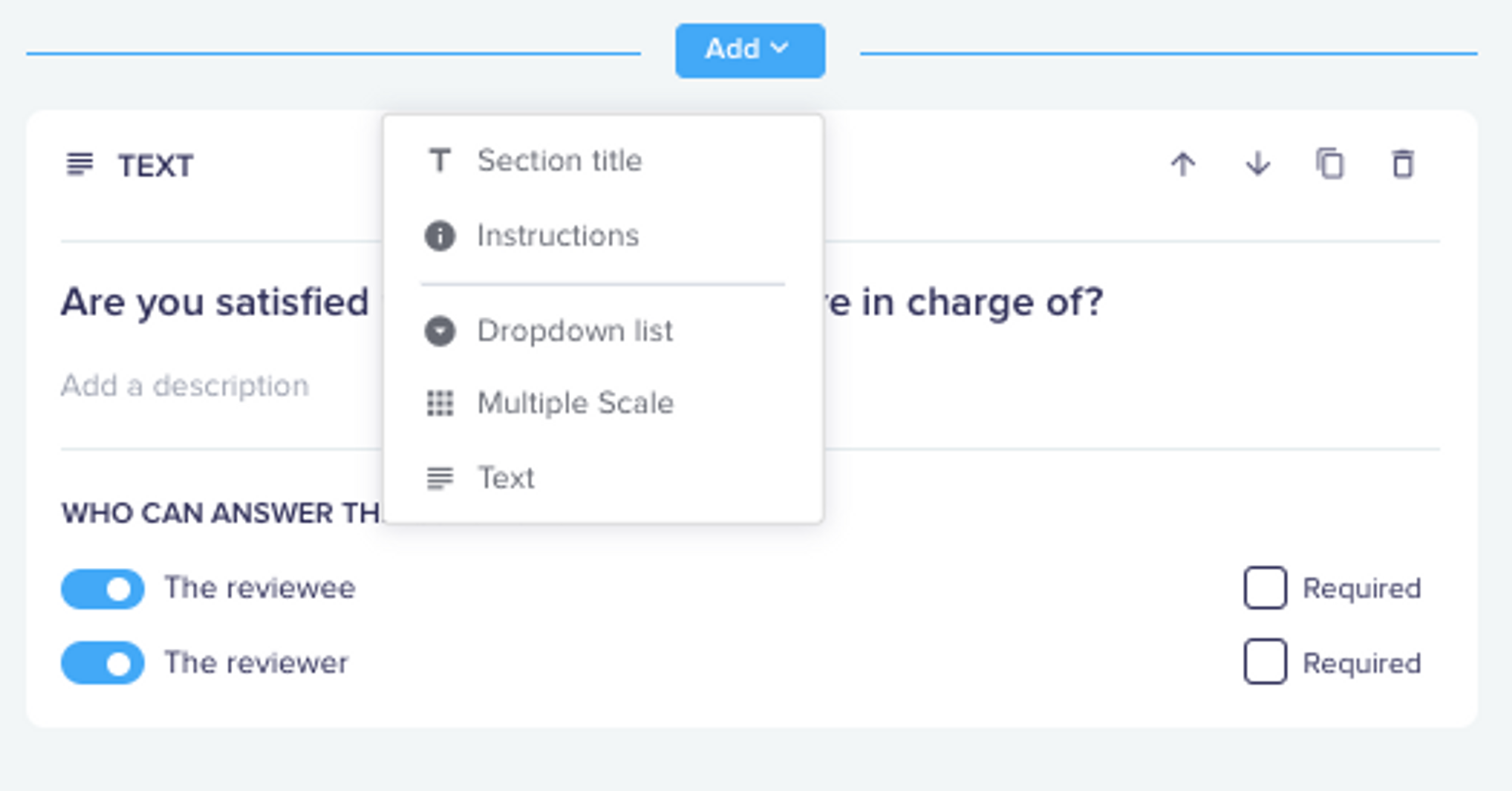Viewport: 1512px width, 791px height.
Task: Click the Section title T icon
Action: pos(440,160)
